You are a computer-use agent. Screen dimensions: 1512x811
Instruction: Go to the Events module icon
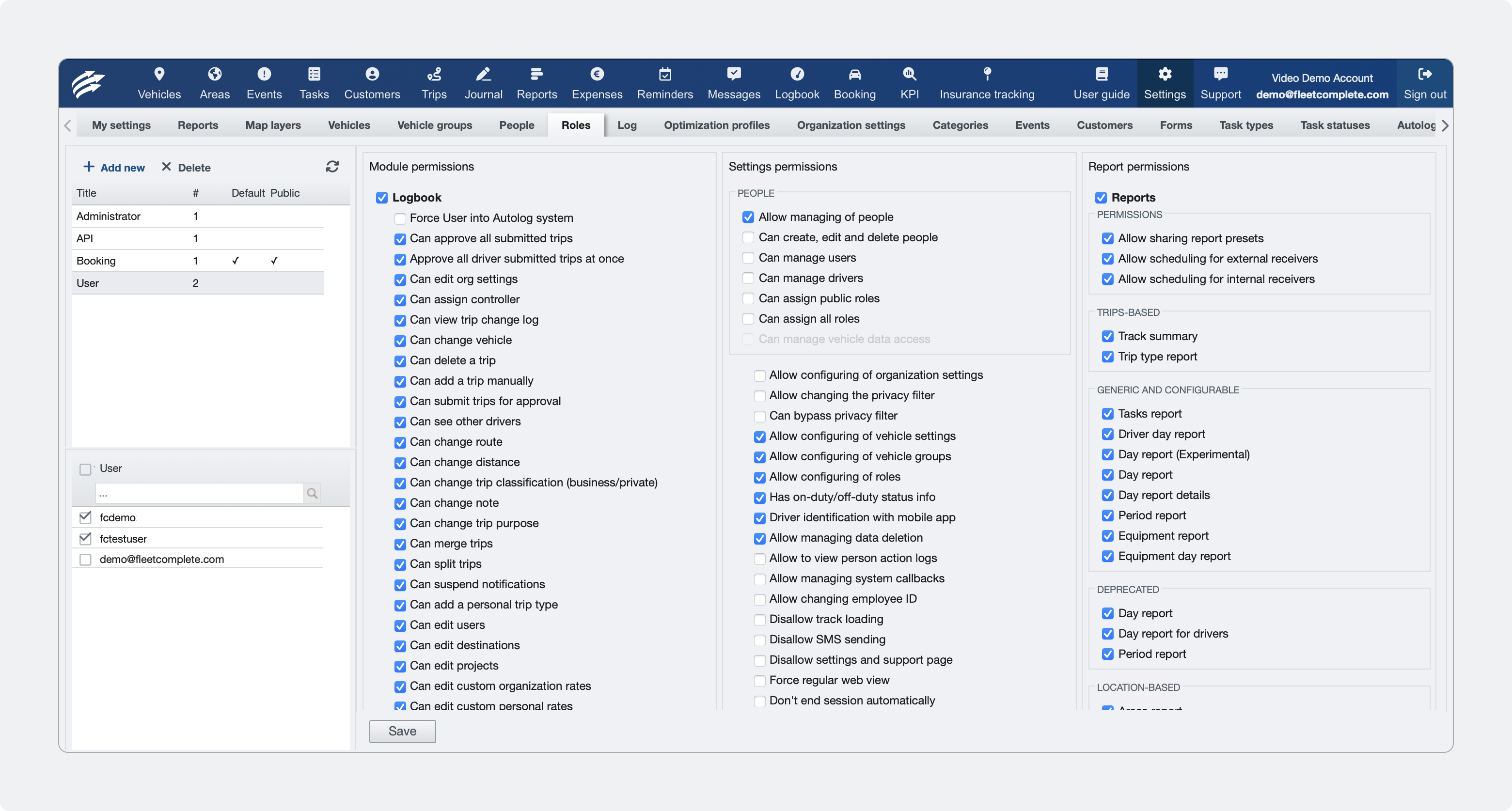click(x=264, y=74)
